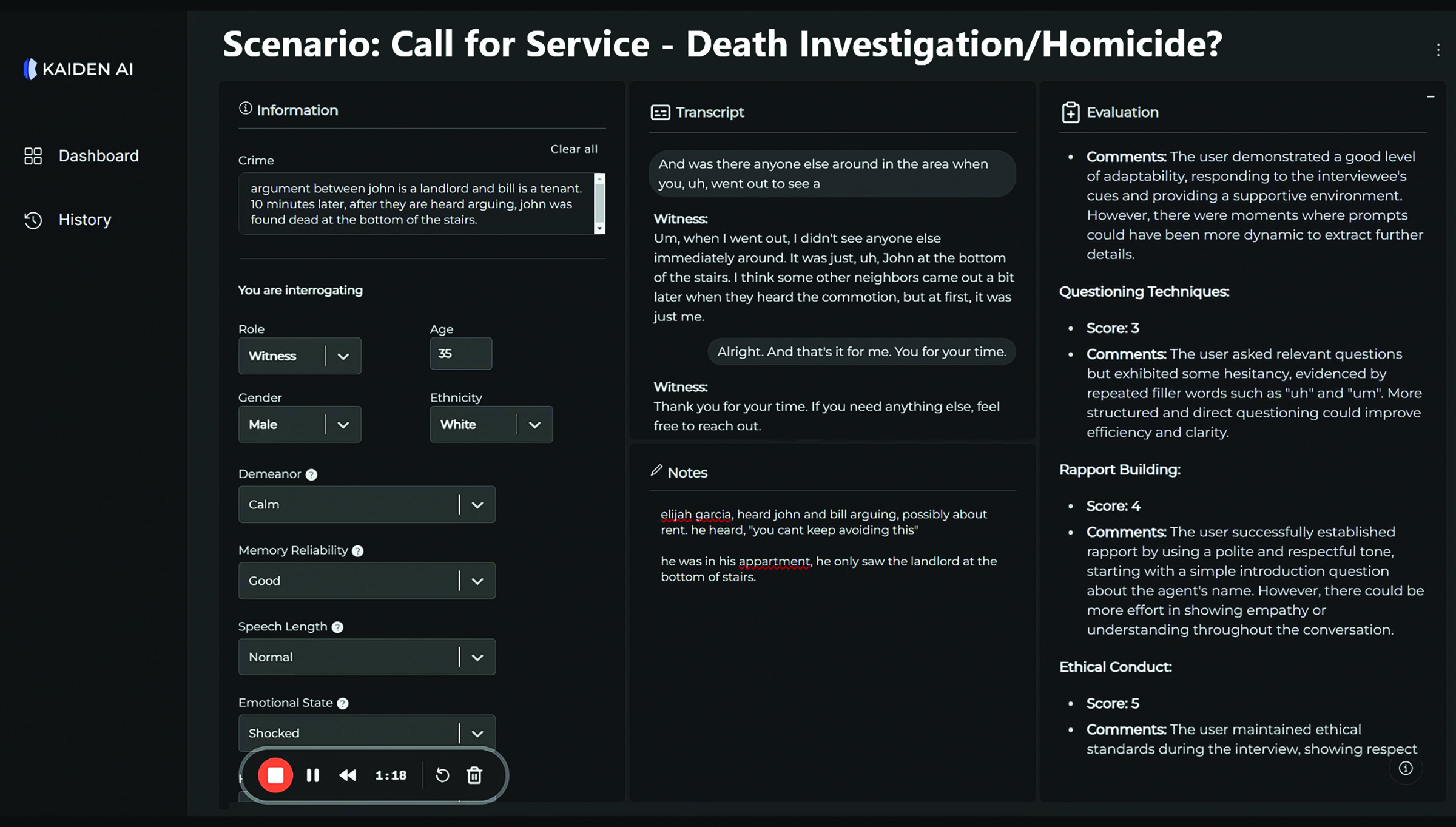Click info icon in Evaluation panel
The height and width of the screenshot is (827, 1456).
(x=1406, y=768)
